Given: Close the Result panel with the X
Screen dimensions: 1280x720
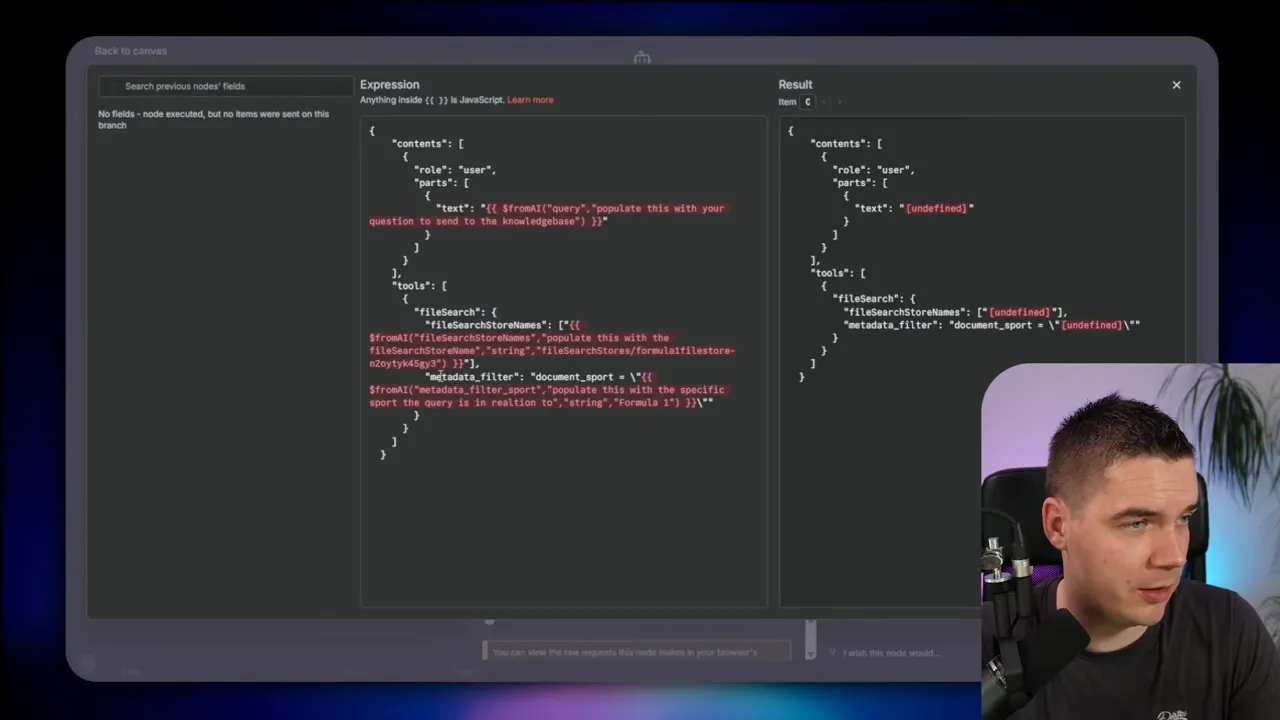Looking at the screenshot, I should pyautogui.click(x=1176, y=85).
